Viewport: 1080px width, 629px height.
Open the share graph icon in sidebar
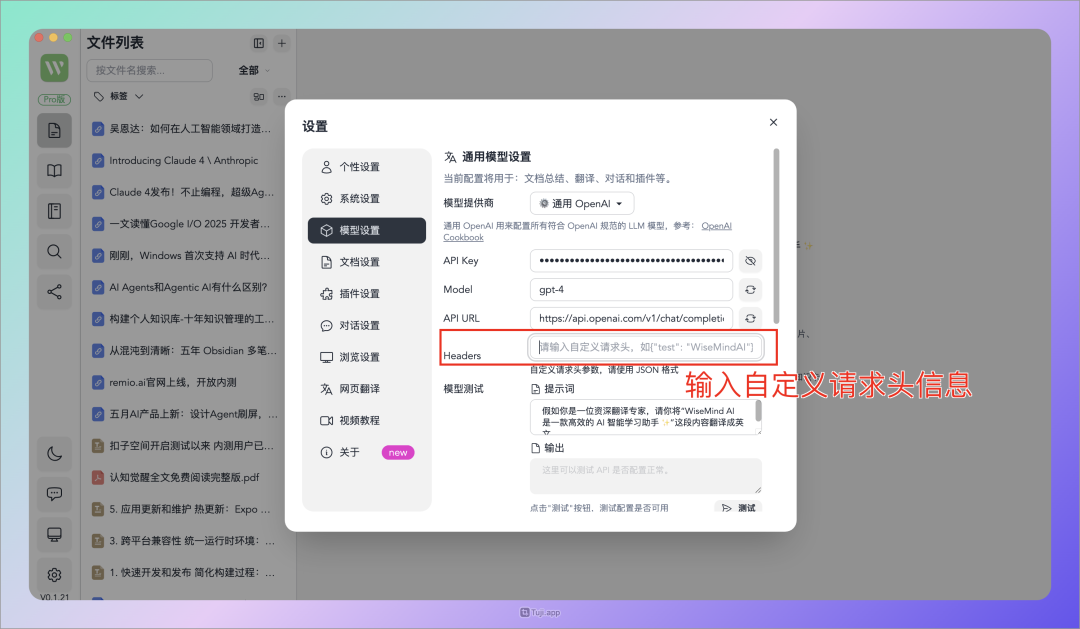pyautogui.click(x=54, y=292)
